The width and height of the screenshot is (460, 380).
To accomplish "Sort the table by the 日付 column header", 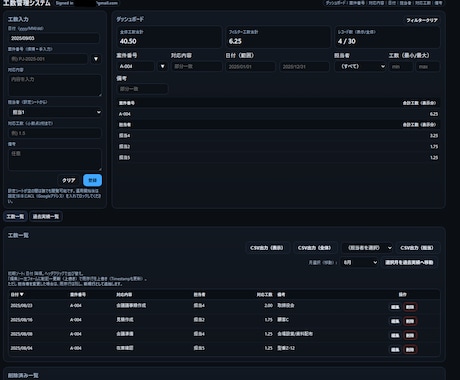I will pyautogui.click(x=17, y=295).
